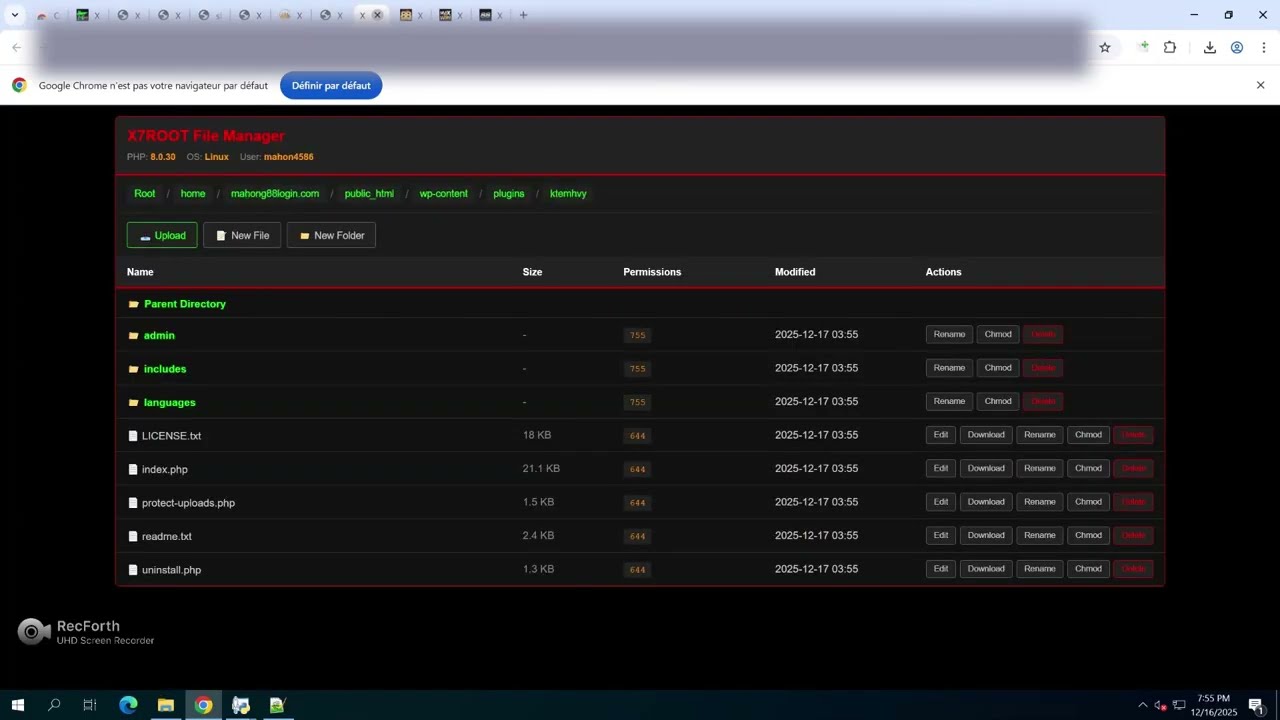The image size is (1280, 720).
Task: Create a New Folder
Action: pos(331,236)
